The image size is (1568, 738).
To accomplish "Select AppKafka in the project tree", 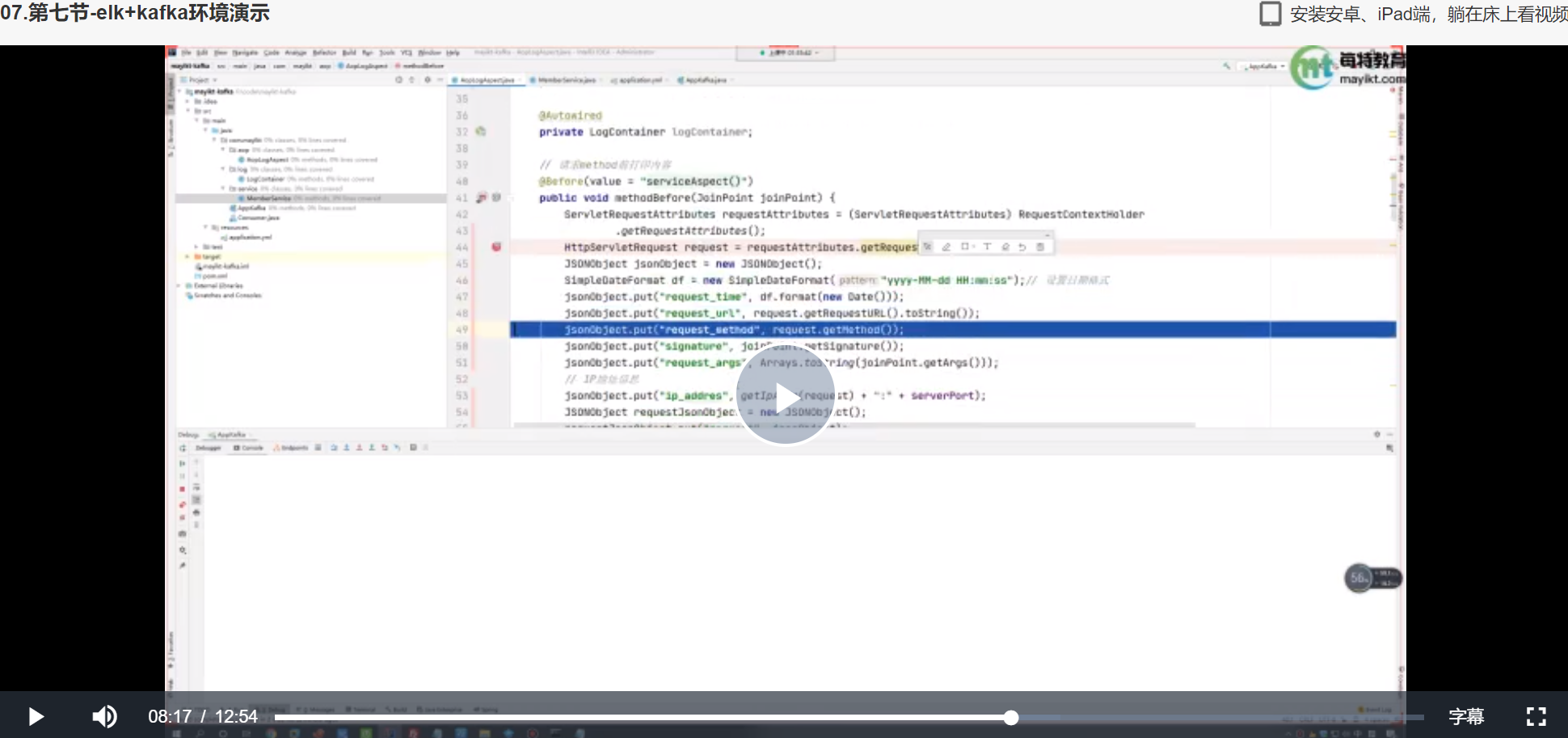I will click(247, 209).
